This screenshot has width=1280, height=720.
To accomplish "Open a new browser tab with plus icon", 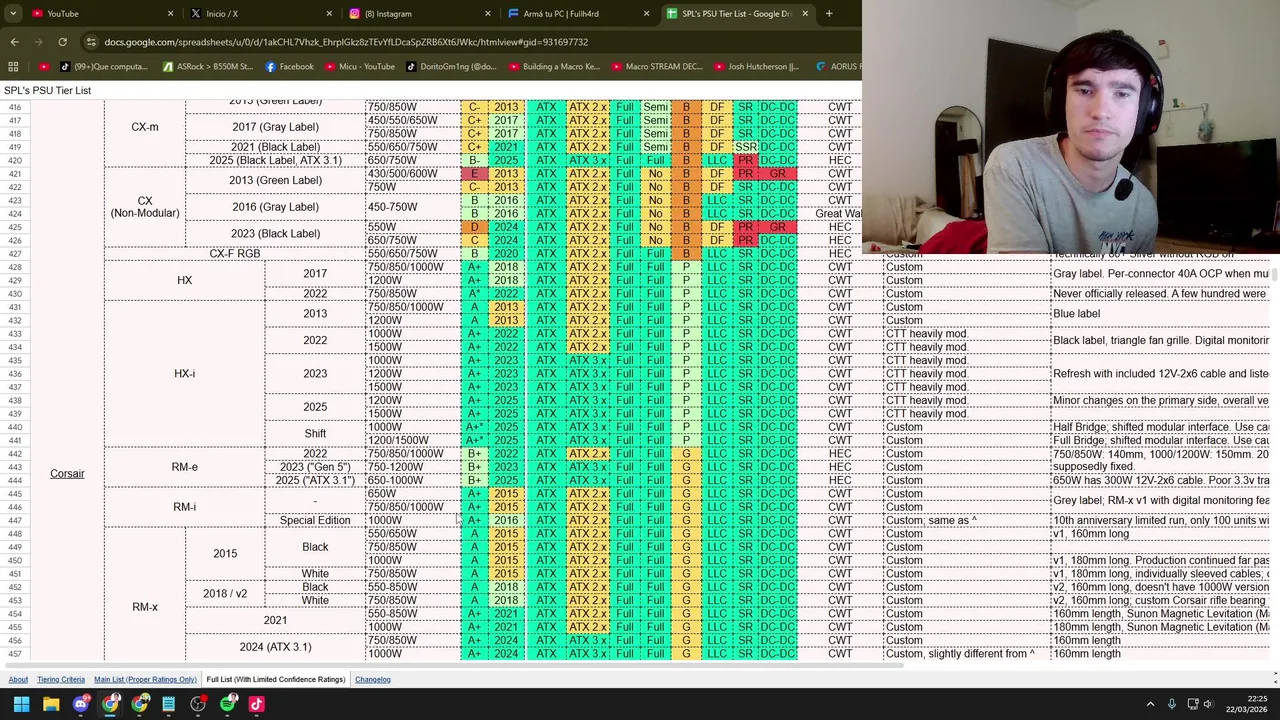I will pyautogui.click(x=829, y=14).
